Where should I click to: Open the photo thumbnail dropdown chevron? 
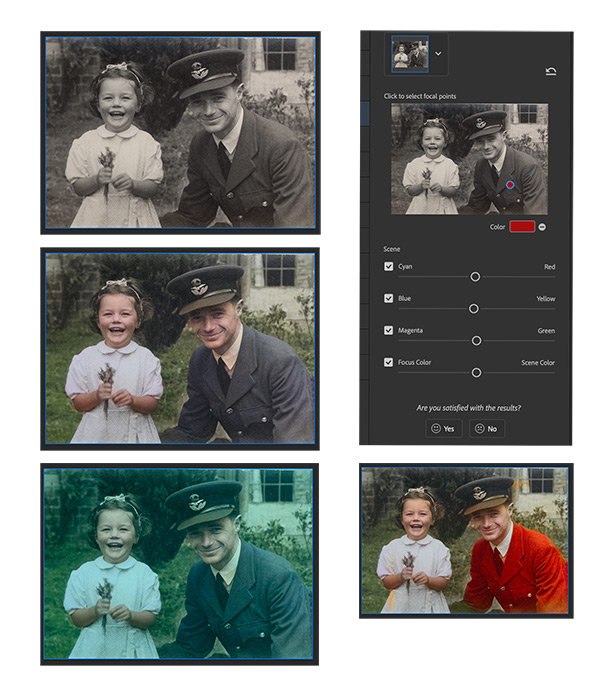click(438, 53)
